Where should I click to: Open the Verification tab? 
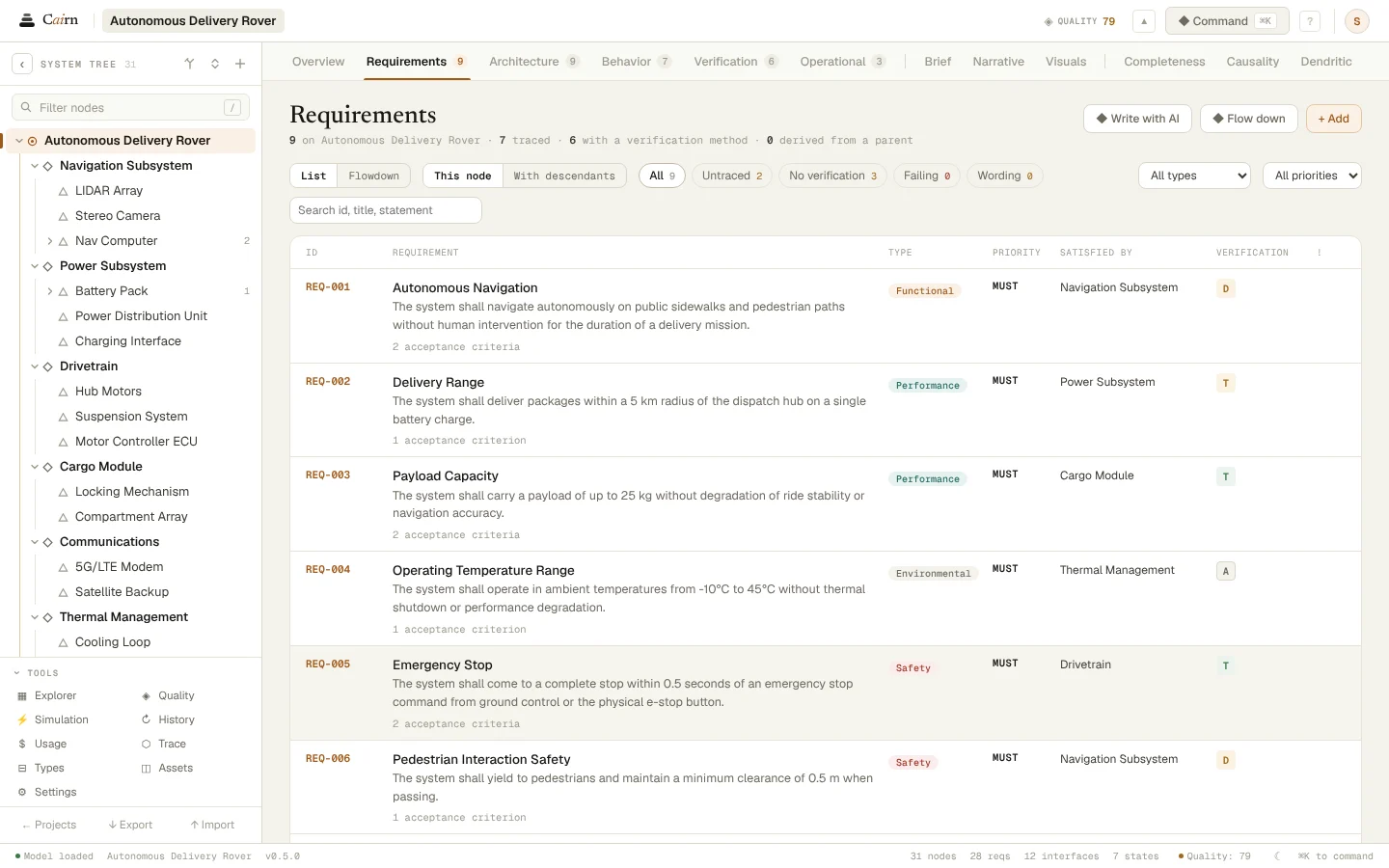pos(735,62)
